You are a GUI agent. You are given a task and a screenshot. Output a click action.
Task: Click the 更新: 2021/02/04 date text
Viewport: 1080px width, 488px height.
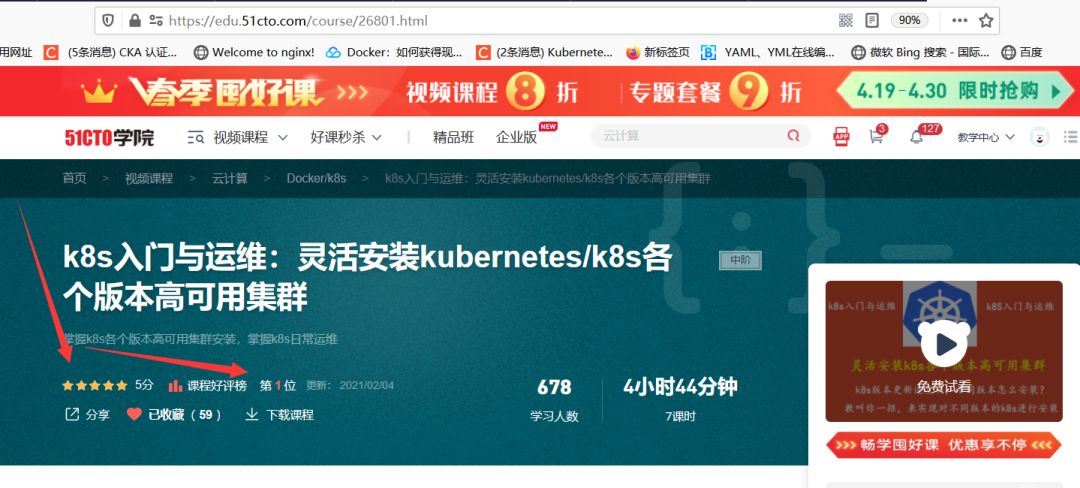pyautogui.click(x=350, y=385)
